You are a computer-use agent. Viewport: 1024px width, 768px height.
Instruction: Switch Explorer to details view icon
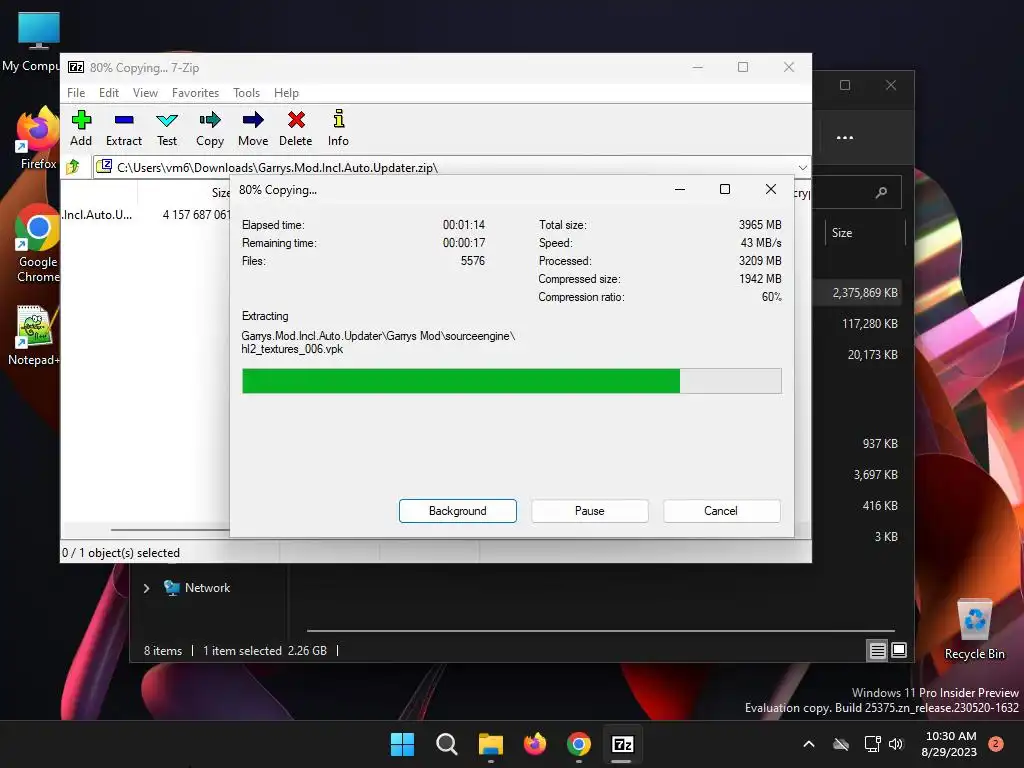[877, 650]
